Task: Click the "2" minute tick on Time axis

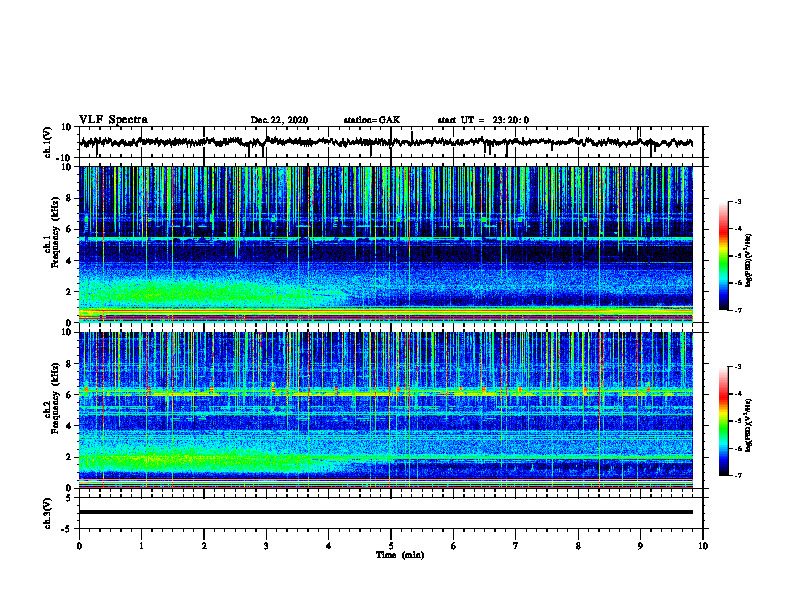Action: (204, 546)
